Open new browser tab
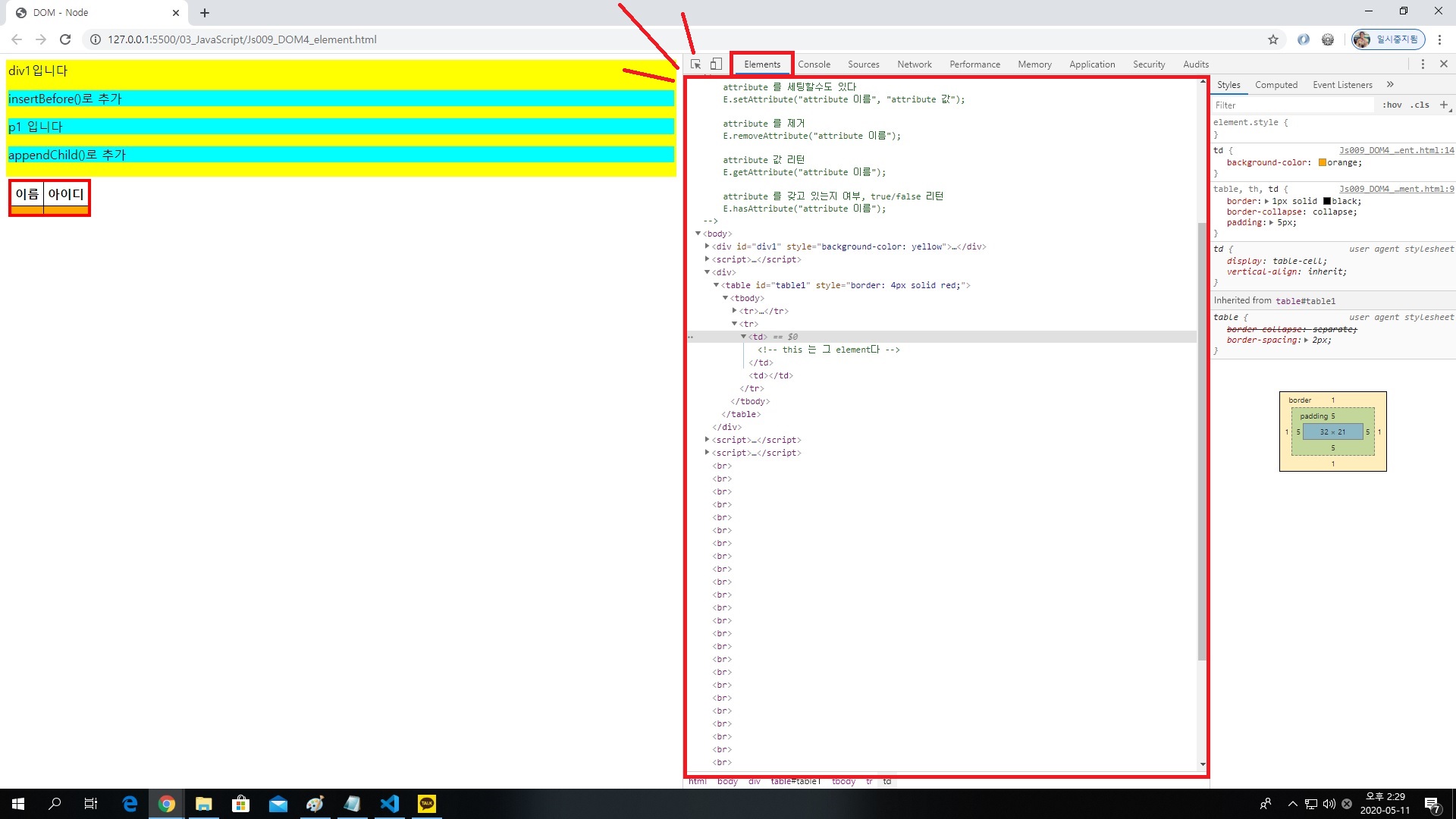Screen dimensions: 1456x819 click(x=205, y=13)
